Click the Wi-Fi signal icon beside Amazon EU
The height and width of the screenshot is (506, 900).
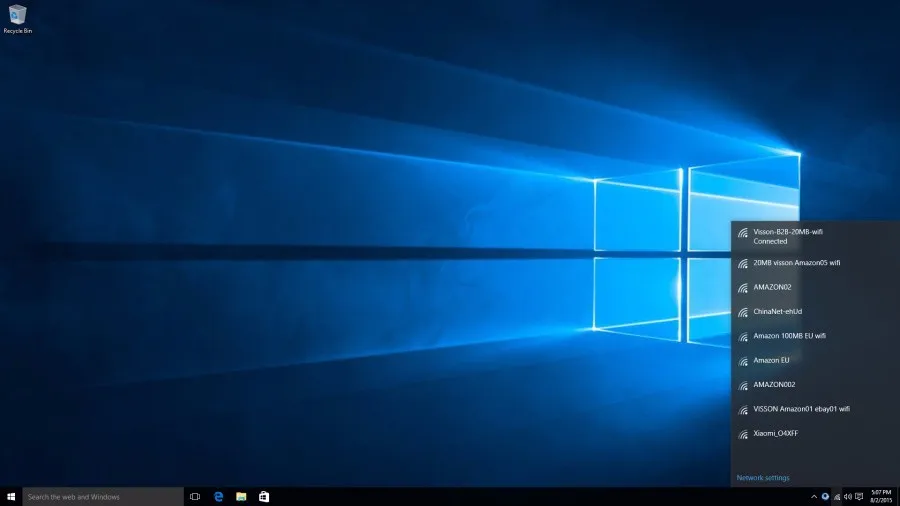click(743, 361)
